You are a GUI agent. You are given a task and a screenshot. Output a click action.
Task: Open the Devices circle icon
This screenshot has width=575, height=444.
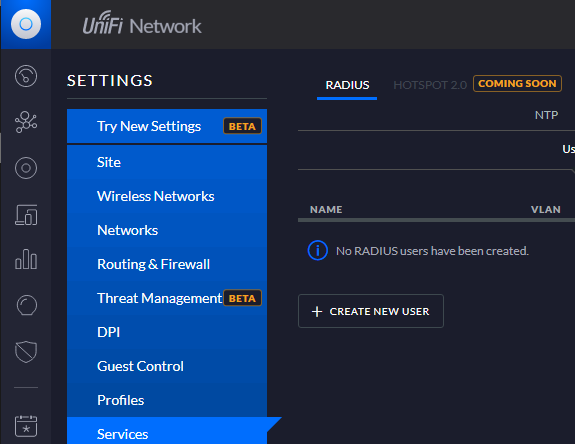click(x=26, y=168)
